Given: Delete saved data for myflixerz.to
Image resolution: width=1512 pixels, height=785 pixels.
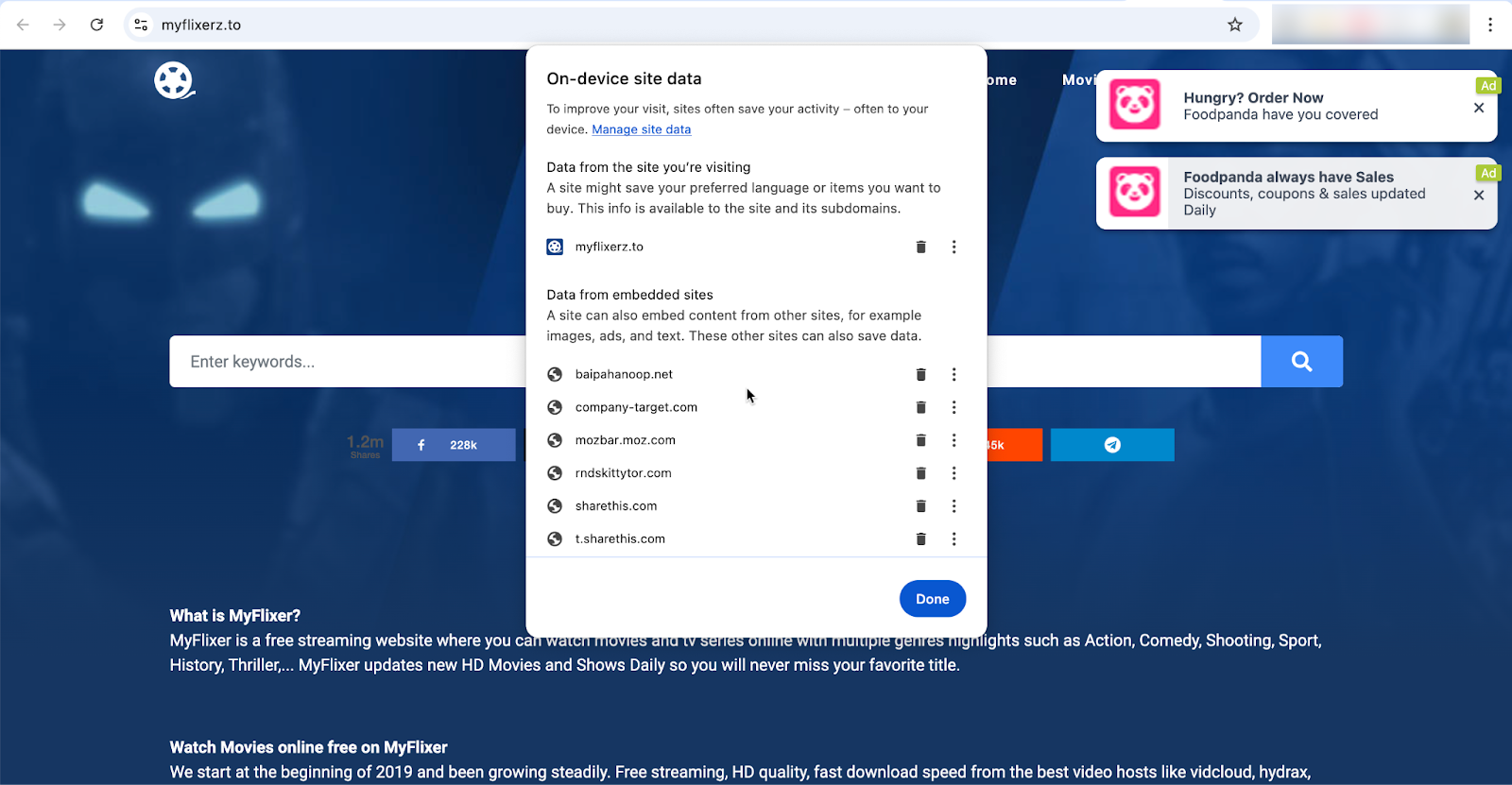Looking at the screenshot, I should (x=920, y=247).
